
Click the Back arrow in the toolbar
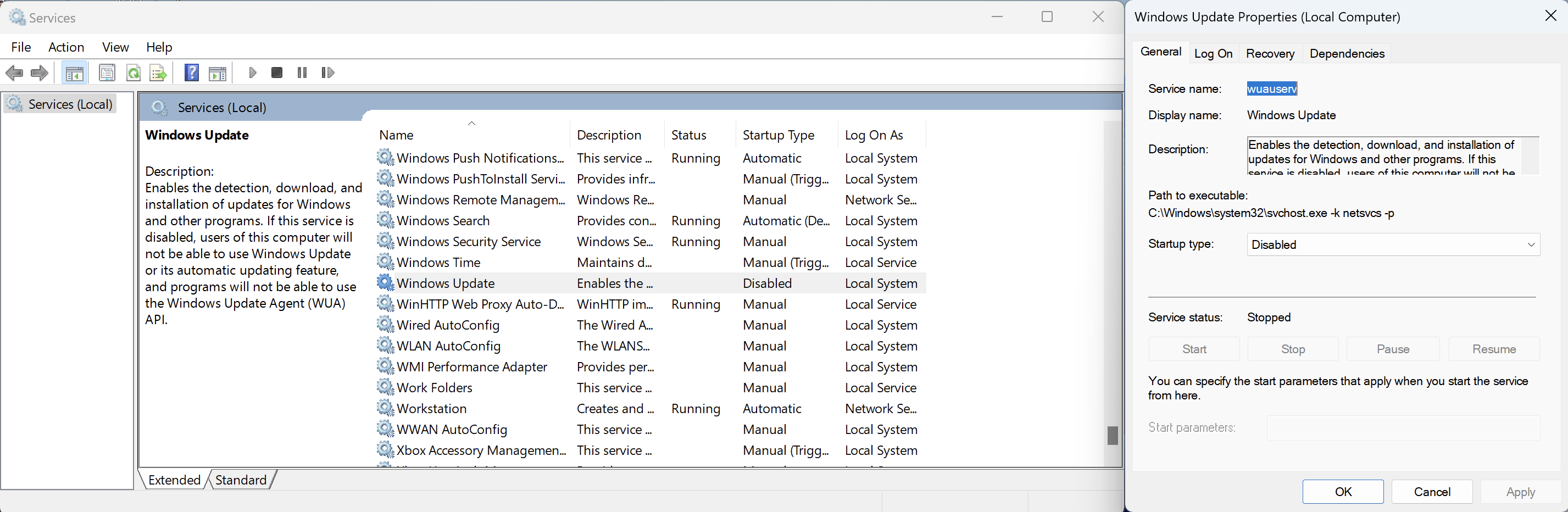(14, 73)
